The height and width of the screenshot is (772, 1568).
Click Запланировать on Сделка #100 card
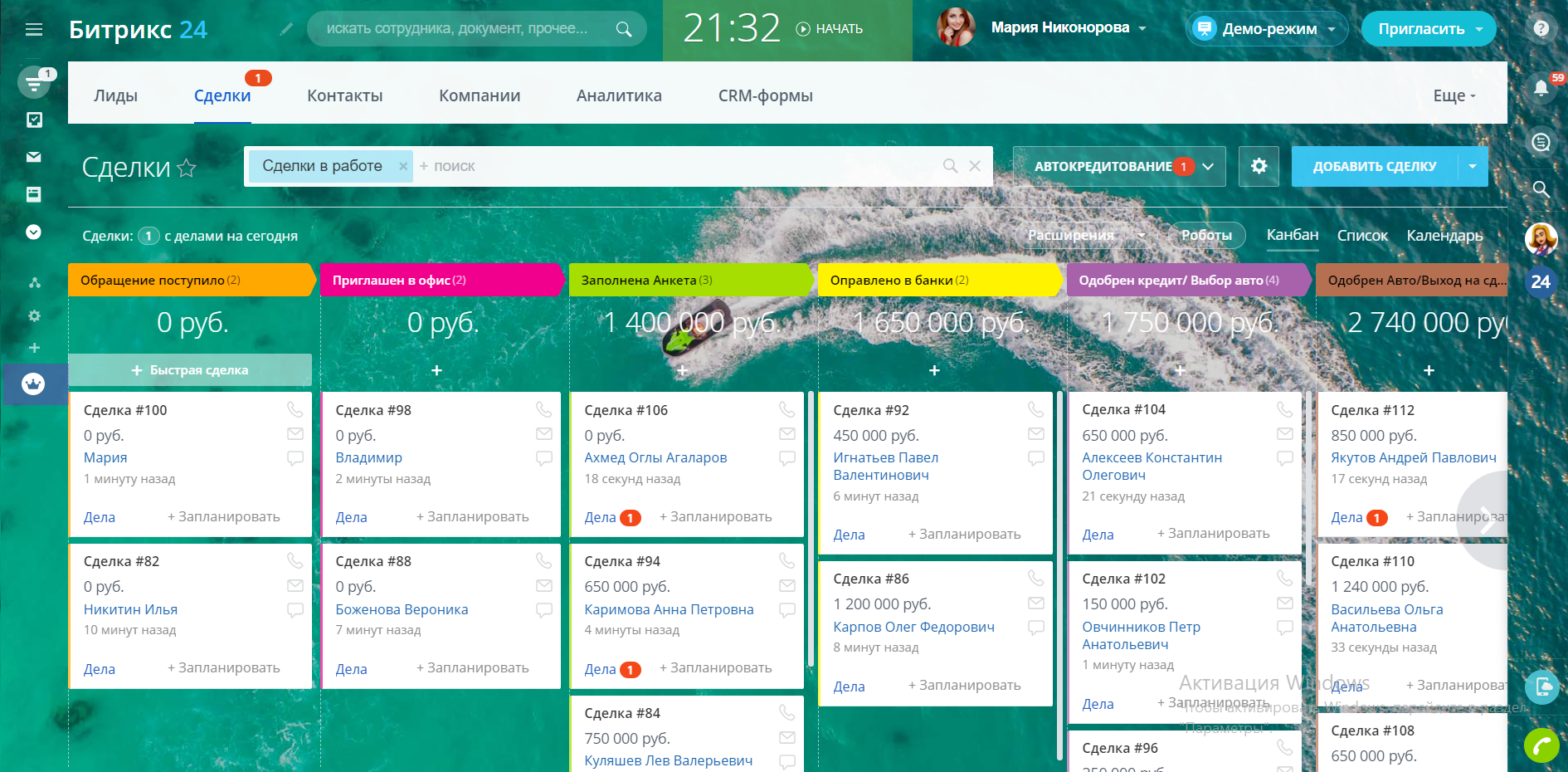tap(224, 516)
